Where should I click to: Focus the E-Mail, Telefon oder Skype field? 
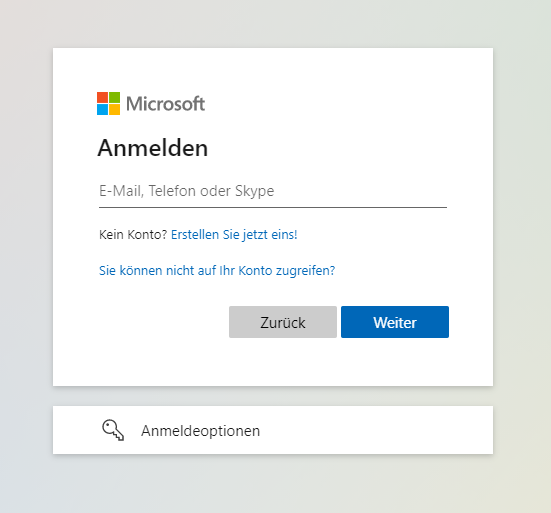(273, 191)
